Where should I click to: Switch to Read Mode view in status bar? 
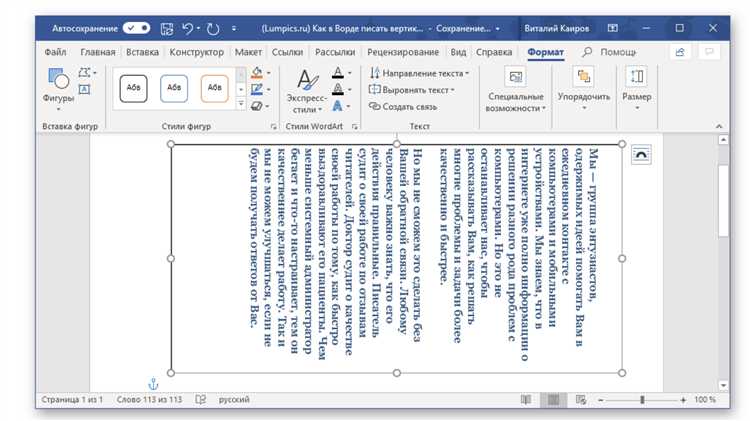[x=527, y=399]
